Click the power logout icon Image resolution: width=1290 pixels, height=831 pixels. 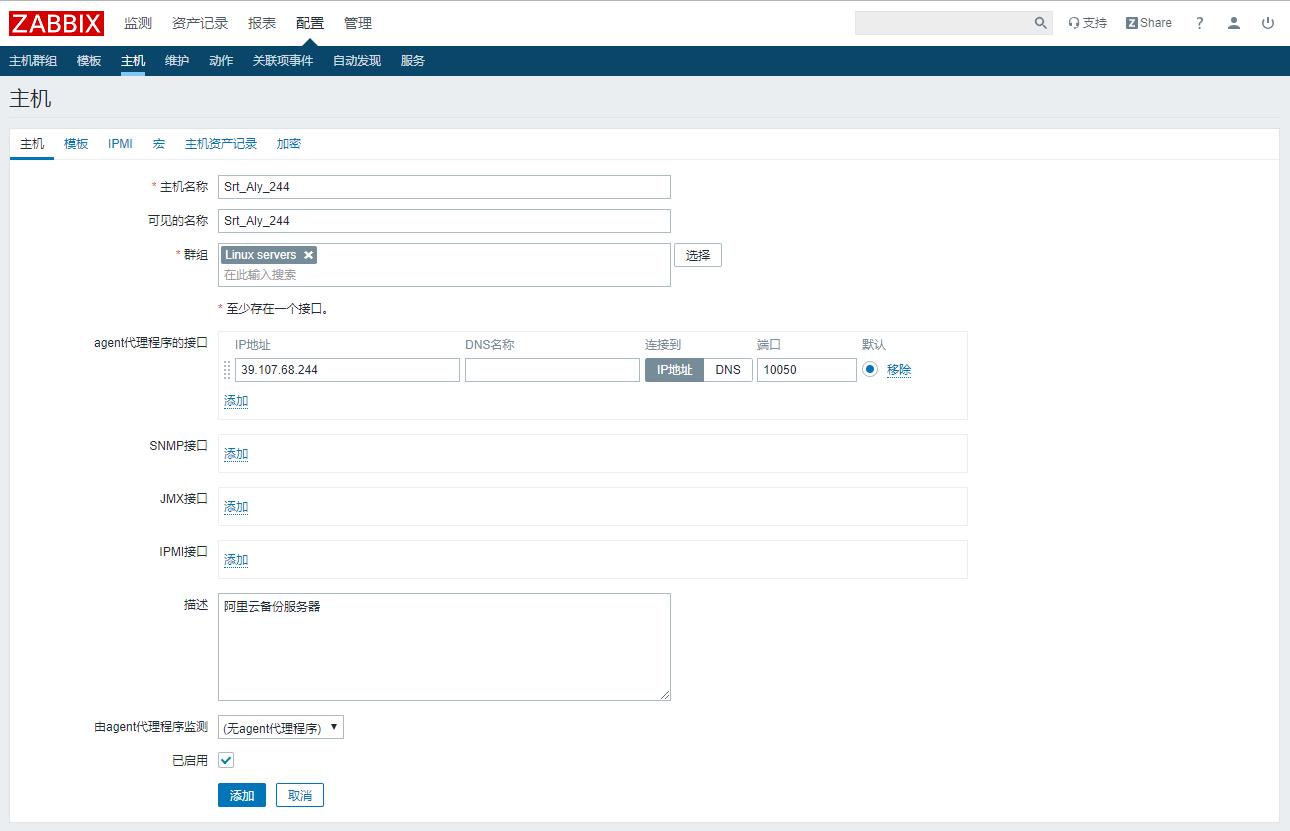pyautogui.click(x=1268, y=23)
